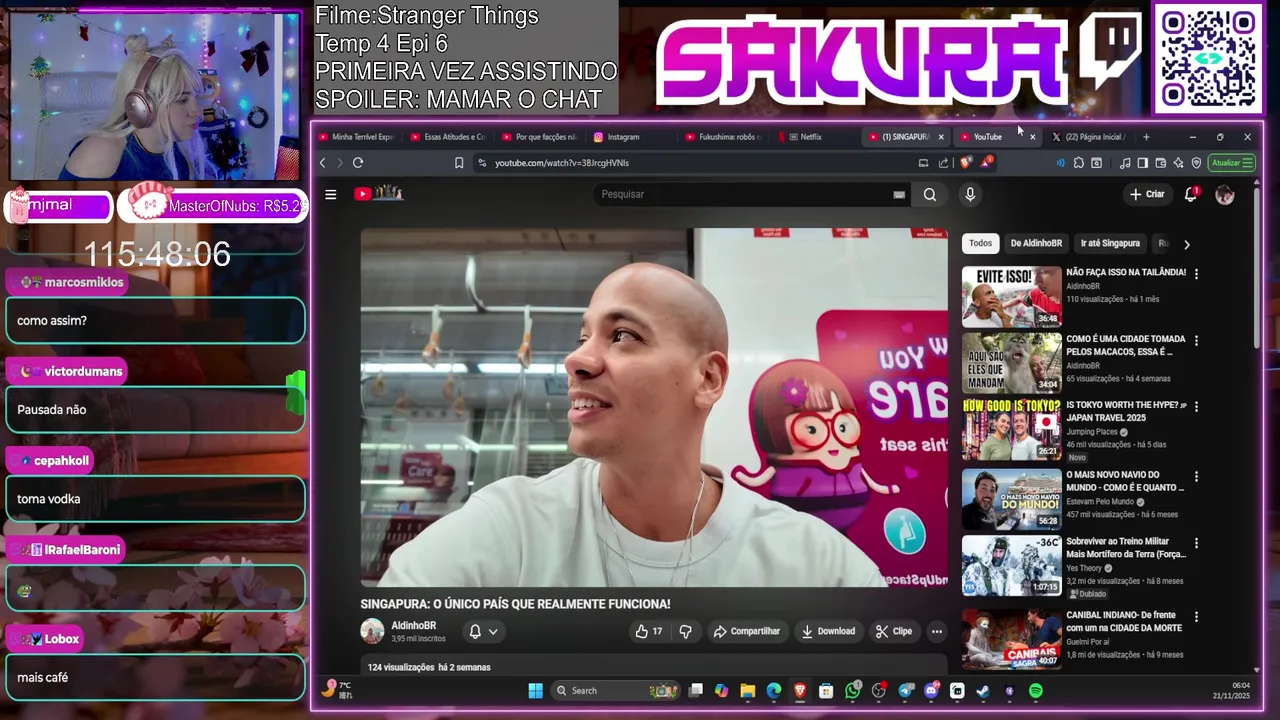The image size is (1280, 720).
Task: Open options for Sobreviver ao Treino Militar video
Action: [x=1196, y=543]
